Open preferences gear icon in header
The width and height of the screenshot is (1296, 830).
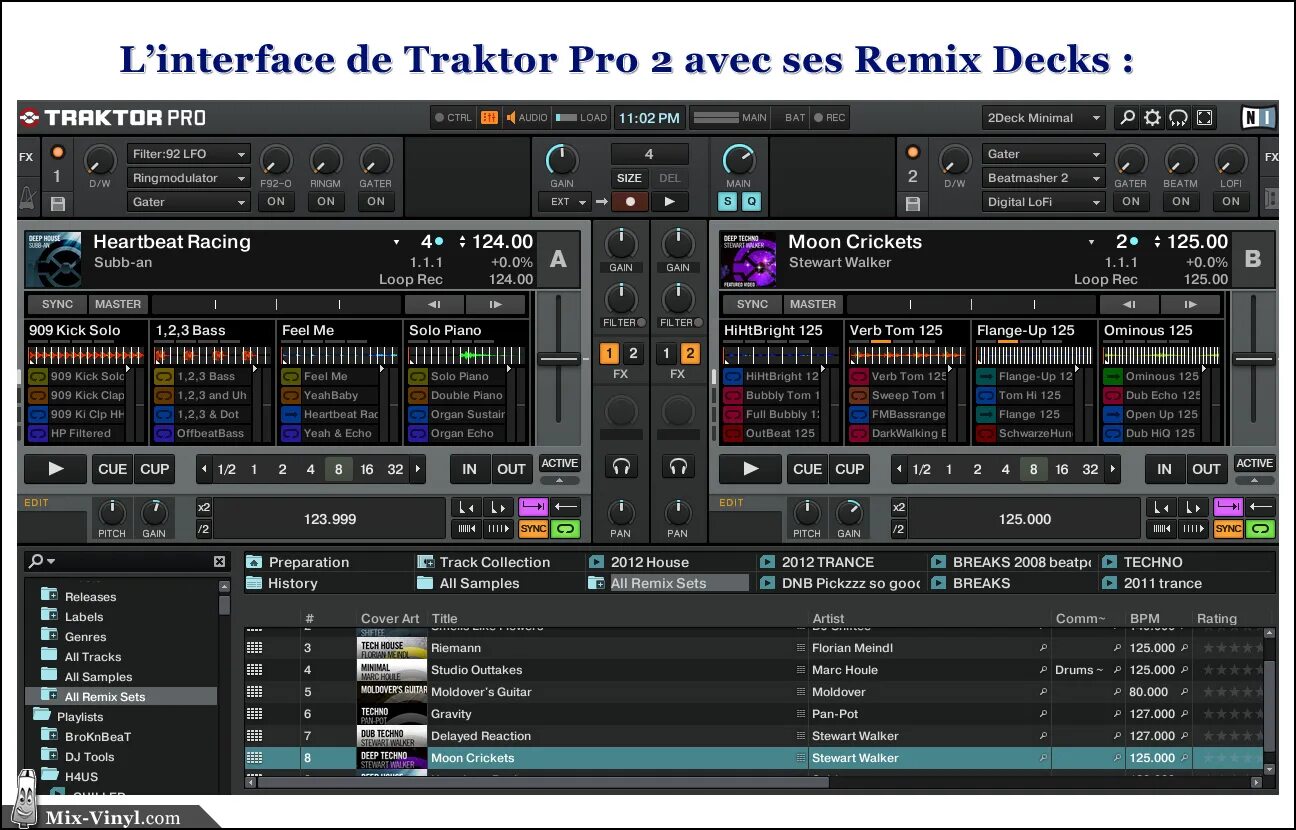tap(1153, 118)
